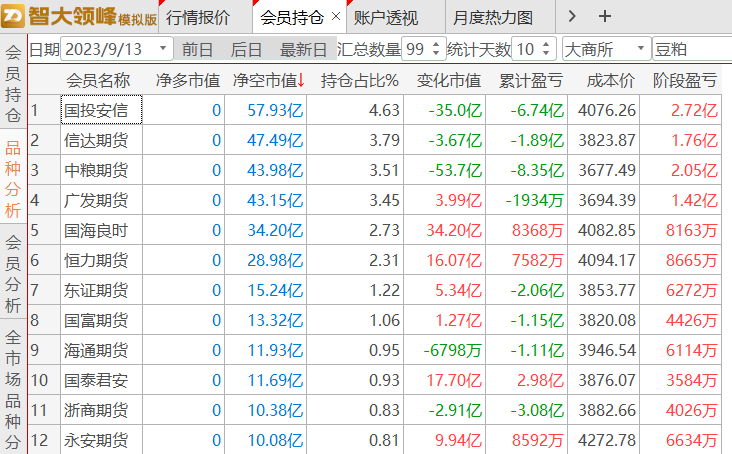This screenshot has height=454, width=732.
Task: Sort by the 成本价 column header
Action: [x=610, y=81]
